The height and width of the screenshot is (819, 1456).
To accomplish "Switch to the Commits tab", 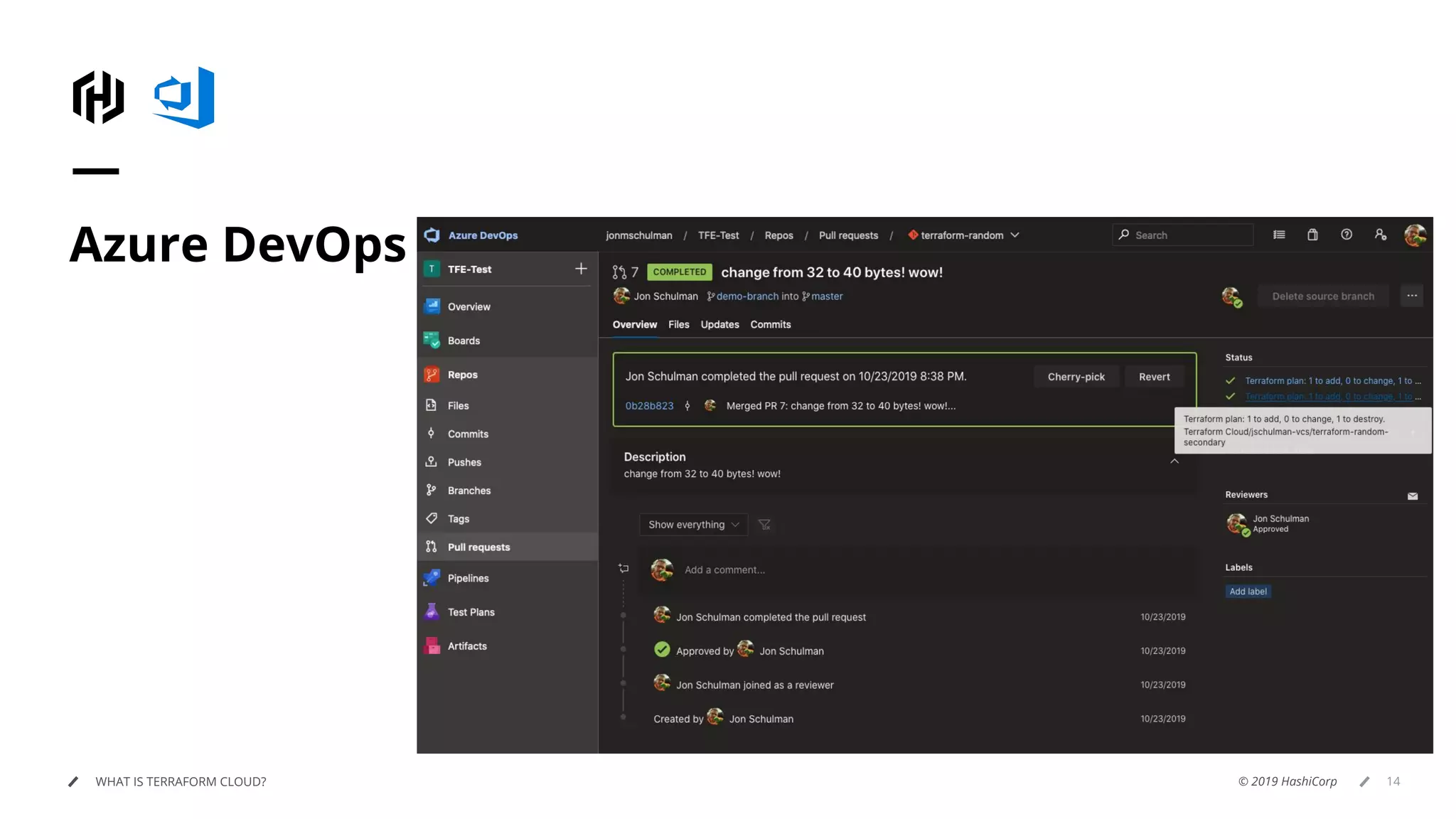I will point(770,324).
